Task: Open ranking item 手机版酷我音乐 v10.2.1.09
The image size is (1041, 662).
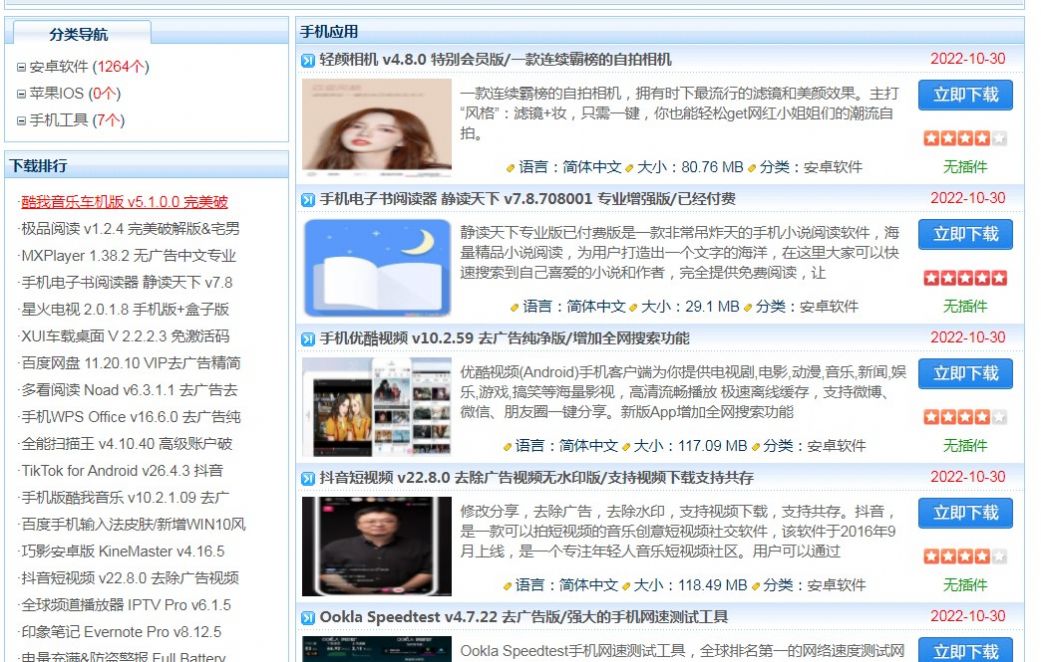Action: tap(125, 497)
